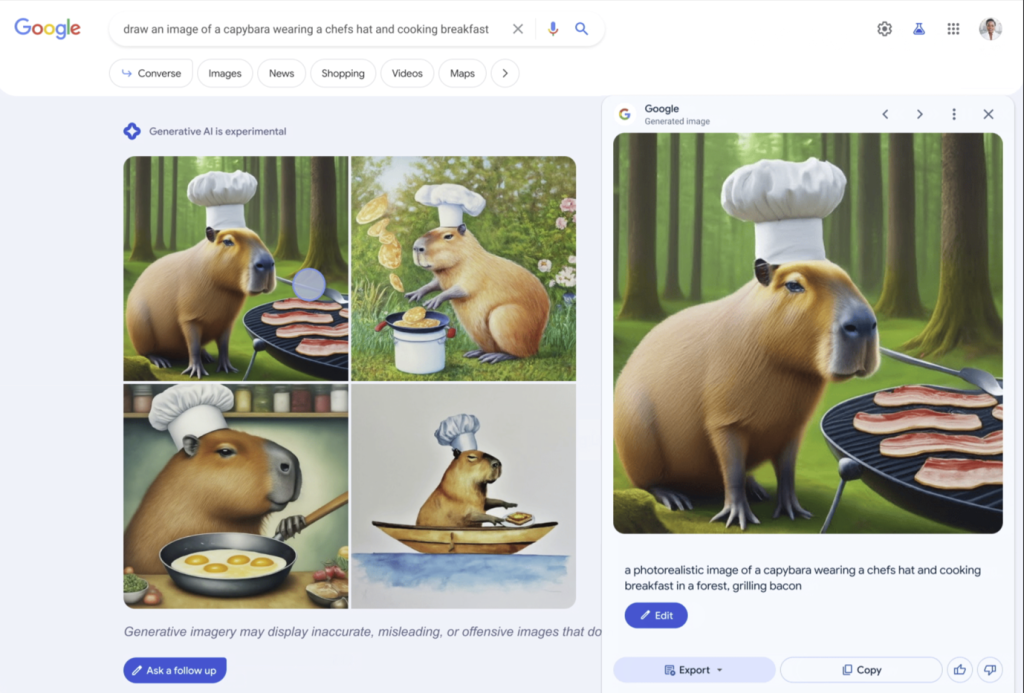The height and width of the screenshot is (693, 1024).
Task: Click the Ask a follow up button
Action: point(174,670)
